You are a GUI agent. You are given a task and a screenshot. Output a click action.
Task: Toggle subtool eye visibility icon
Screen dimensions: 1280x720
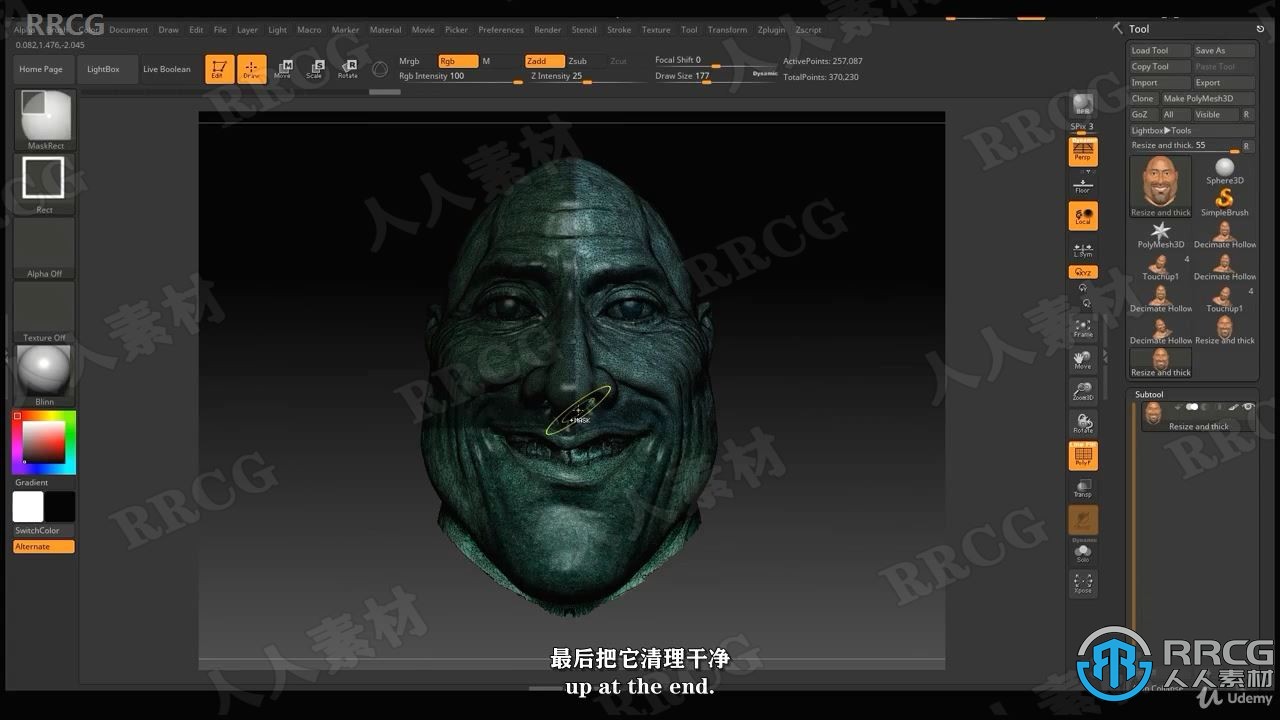pos(1248,407)
